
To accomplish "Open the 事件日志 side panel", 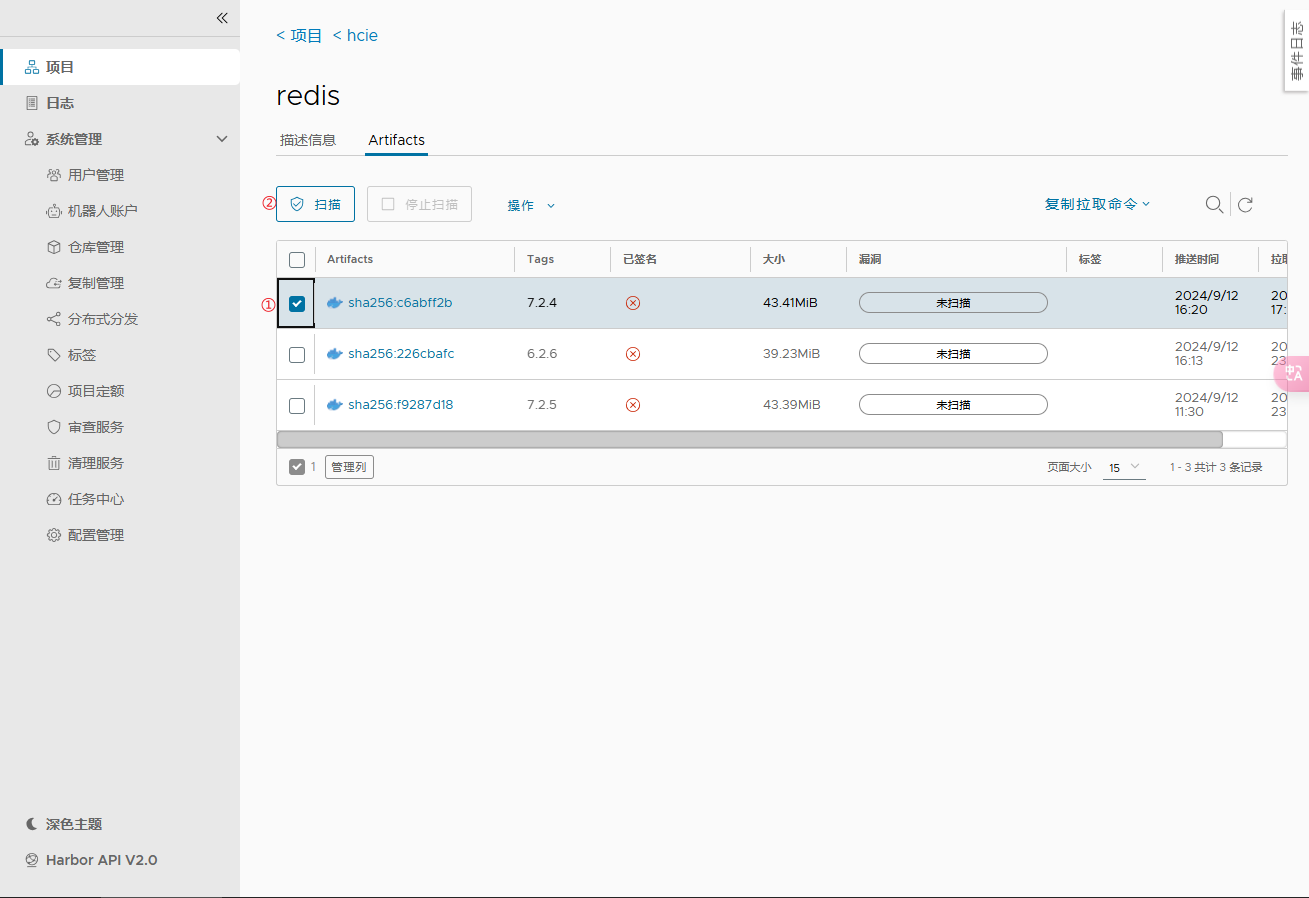I will coord(1296,50).
